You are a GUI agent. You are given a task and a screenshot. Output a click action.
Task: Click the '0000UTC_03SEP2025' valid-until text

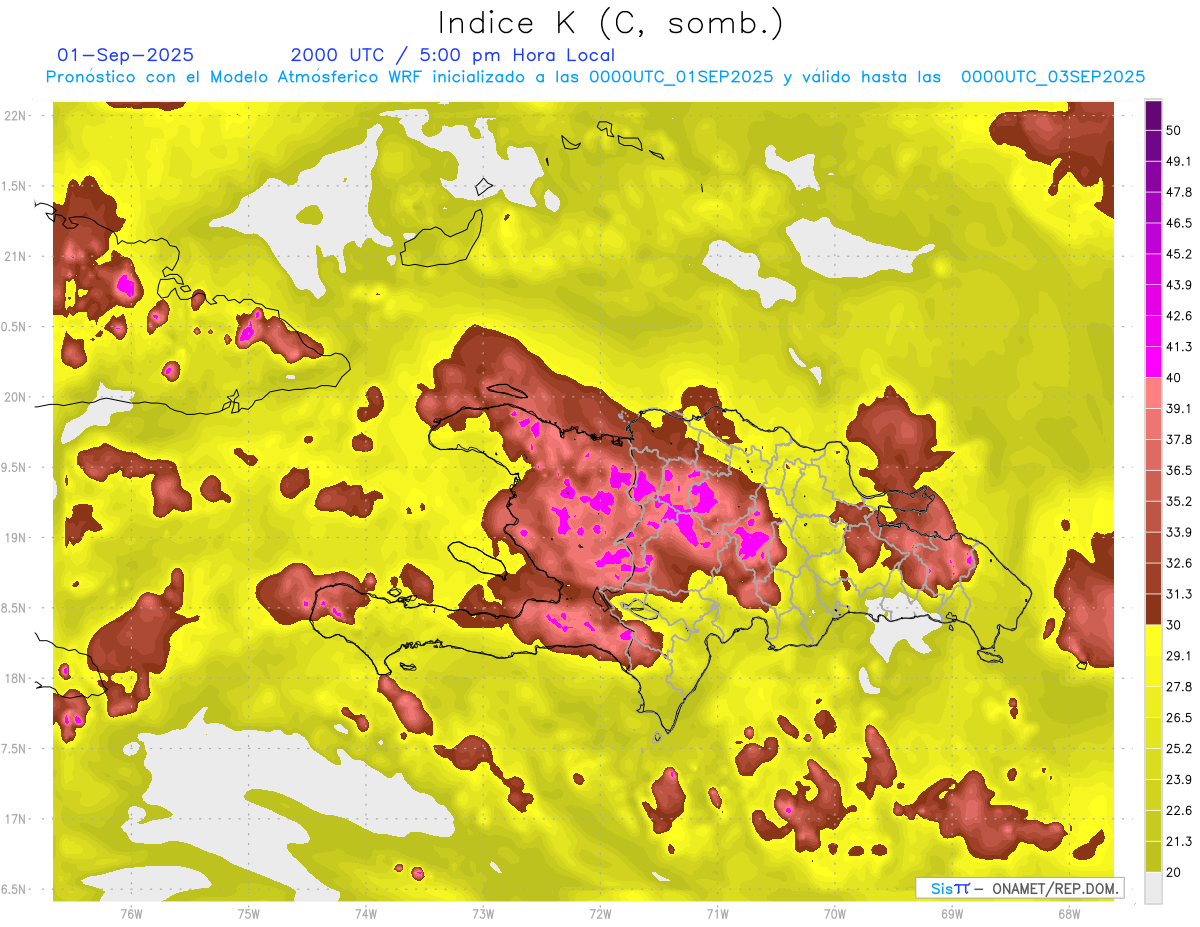(x=1053, y=77)
